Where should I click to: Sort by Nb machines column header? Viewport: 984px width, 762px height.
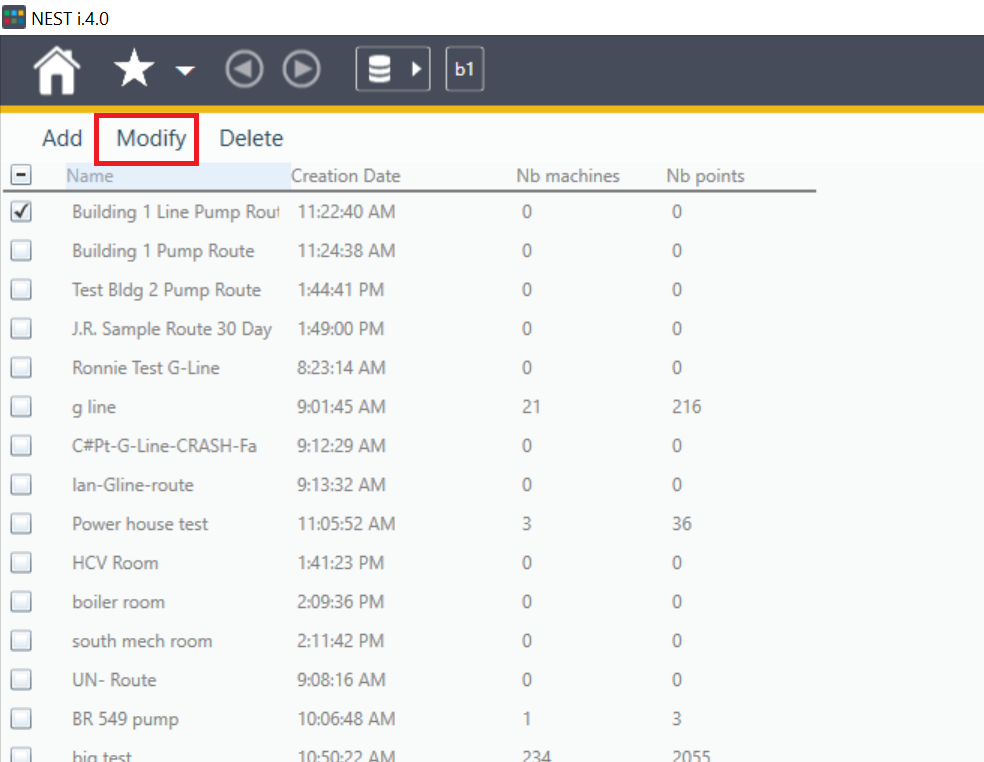pos(568,176)
